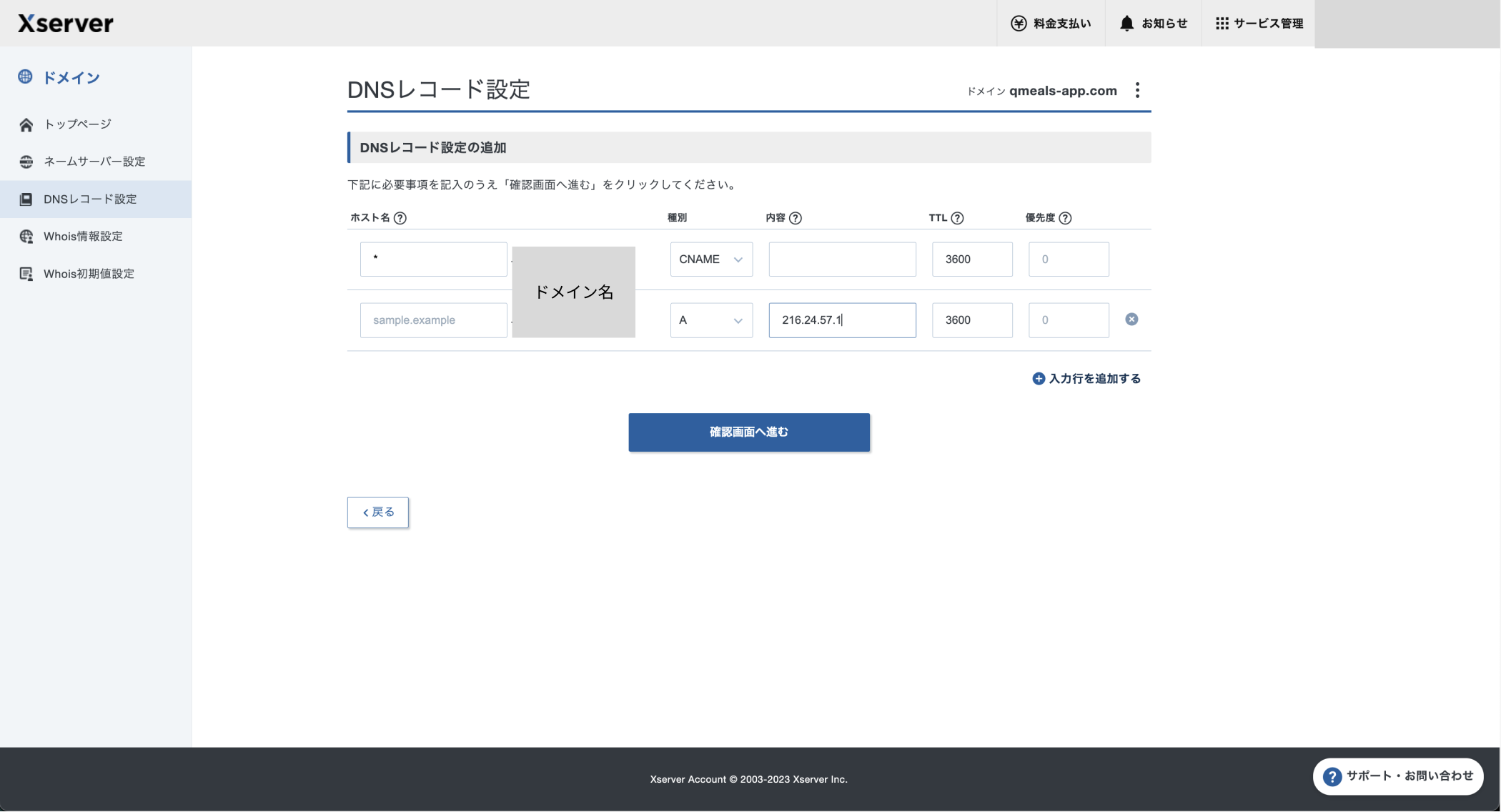This screenshot has width=1501, height=812.
Task: Open the three-dot menu next to qmeals-app.com
Action: point(1137,90)
